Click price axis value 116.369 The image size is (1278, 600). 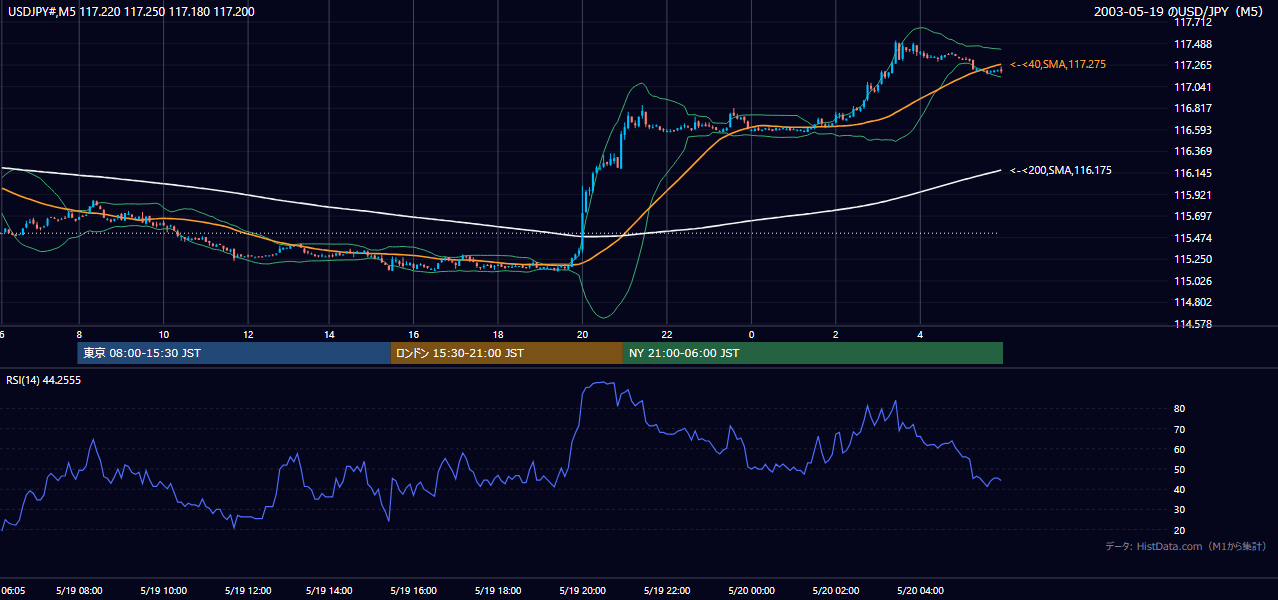click(1193, 151)
